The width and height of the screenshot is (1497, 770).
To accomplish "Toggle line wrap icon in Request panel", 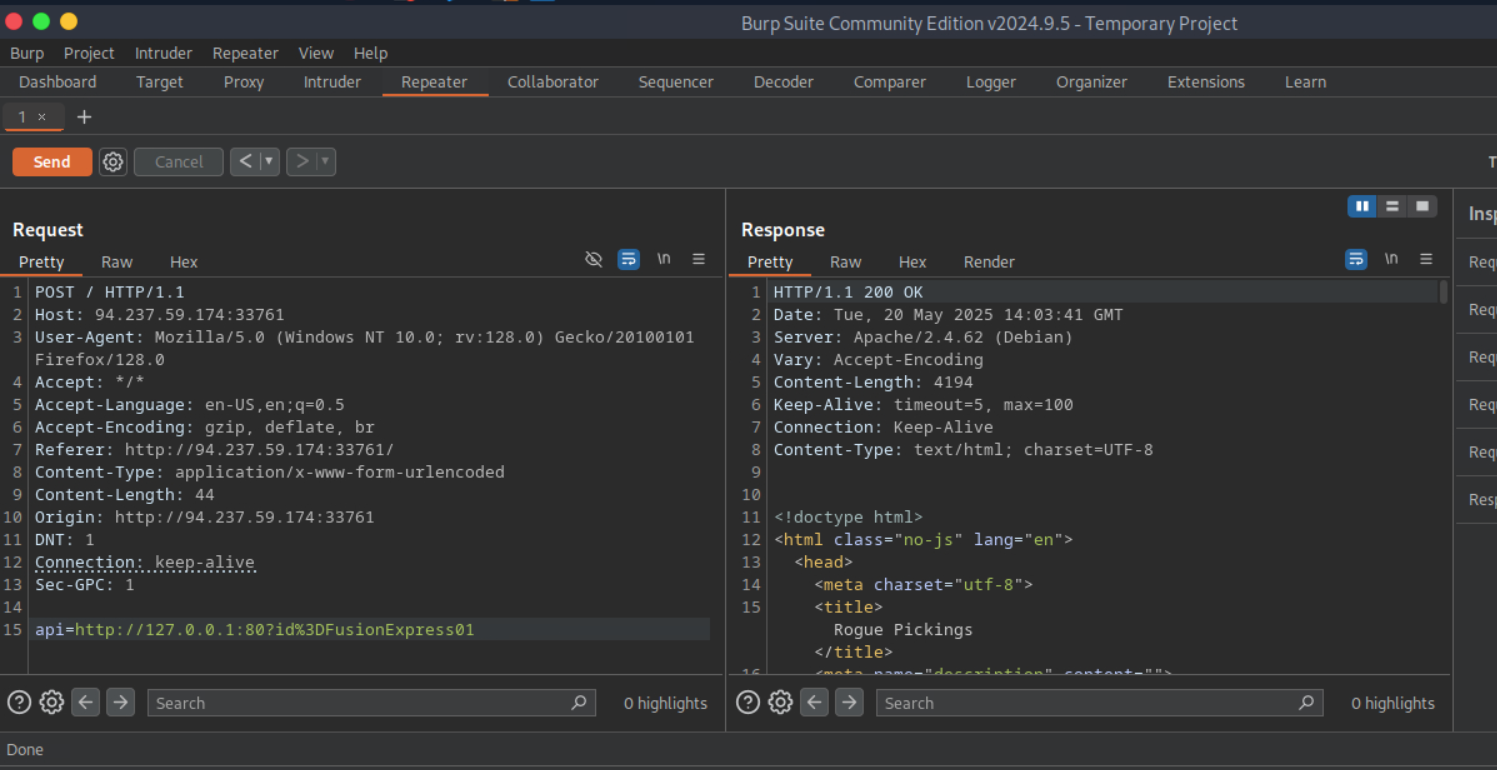I will [628, 260].
